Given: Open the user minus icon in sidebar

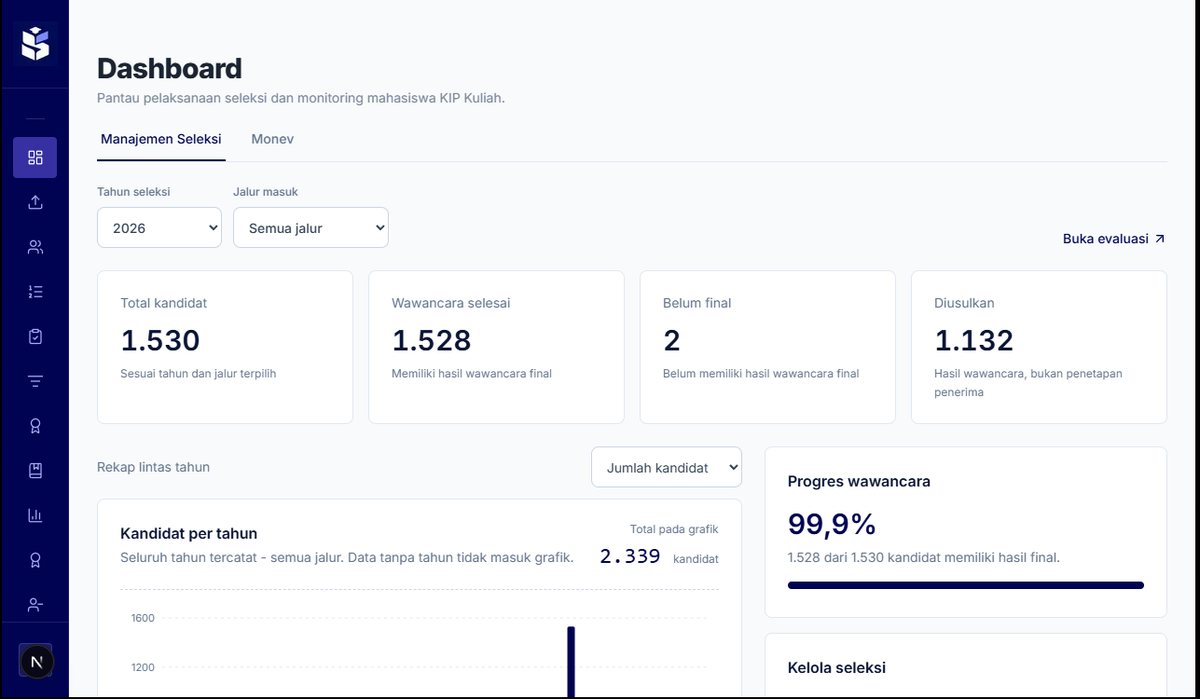Looking at the screenshot, I should click(35, 605).
